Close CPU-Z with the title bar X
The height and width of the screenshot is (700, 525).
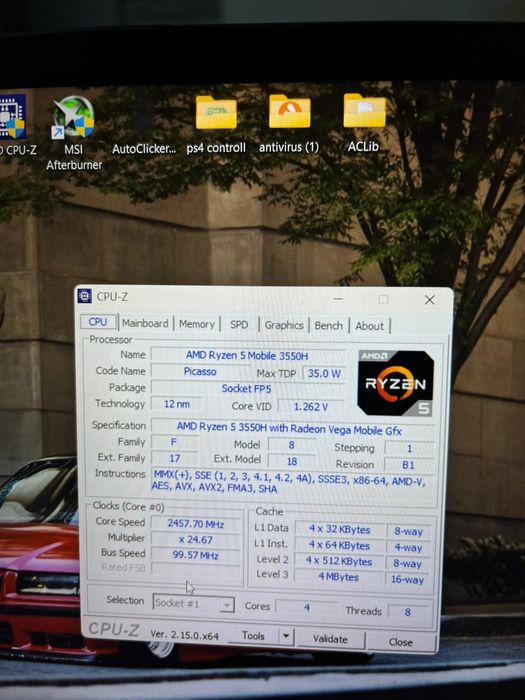429,300
